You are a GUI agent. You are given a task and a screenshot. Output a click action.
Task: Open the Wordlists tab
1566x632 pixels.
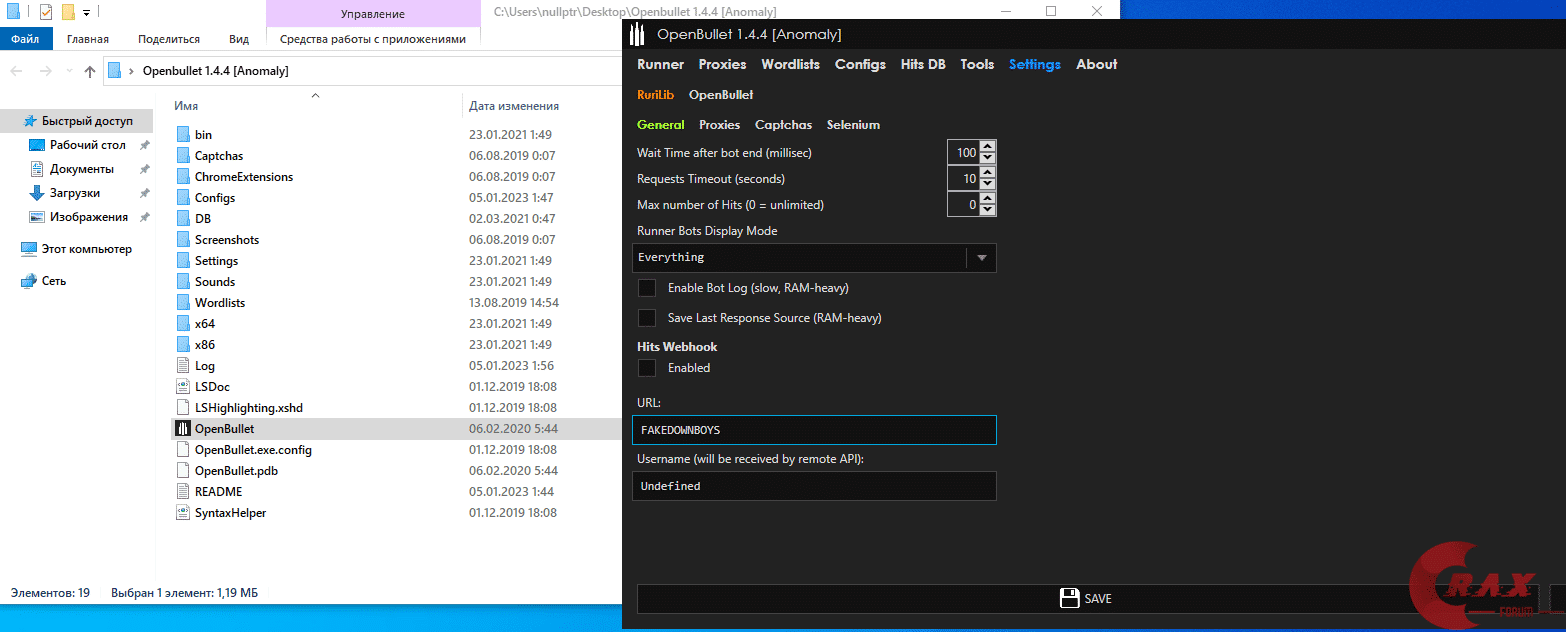pyautogui.click(x=790, y=64)
